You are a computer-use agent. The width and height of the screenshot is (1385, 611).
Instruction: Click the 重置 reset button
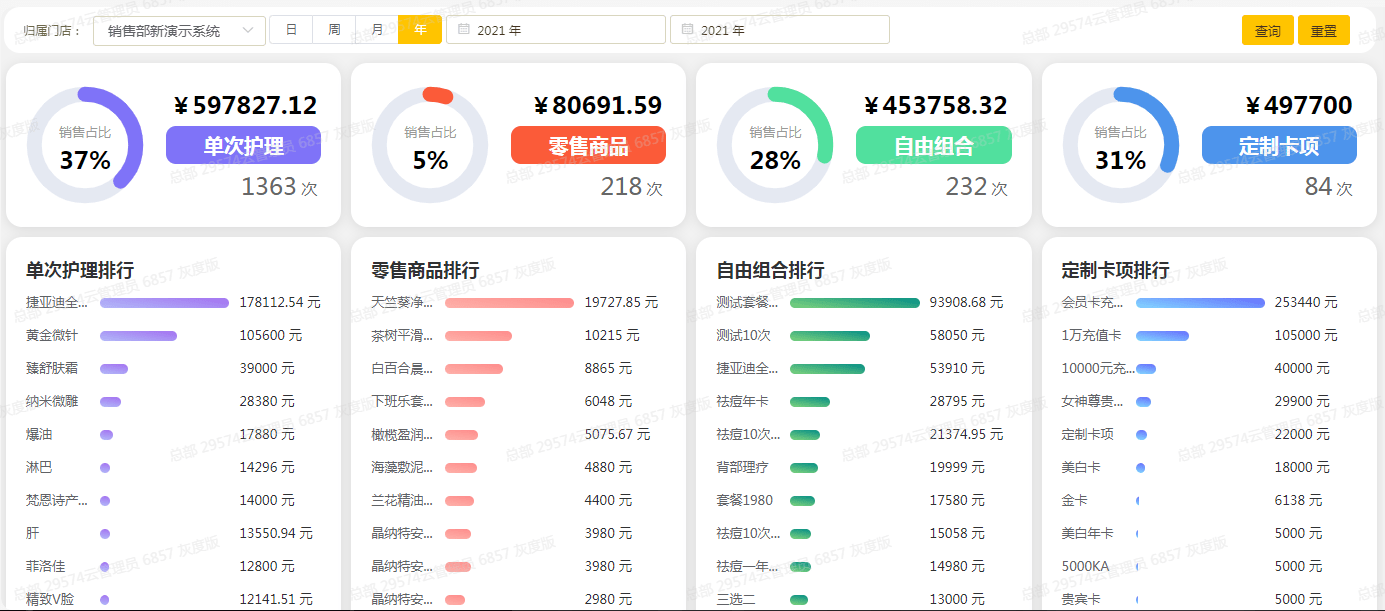click(x=1324, y=31)
